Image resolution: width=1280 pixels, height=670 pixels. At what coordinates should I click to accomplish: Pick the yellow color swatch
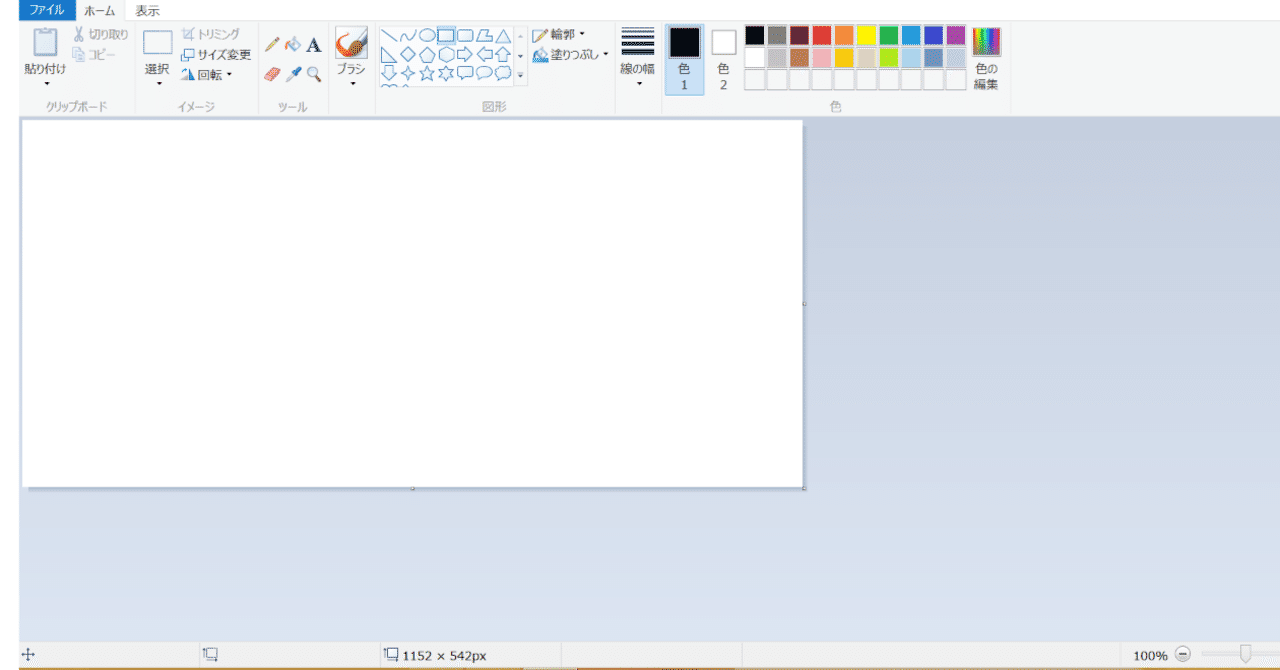click(x=866, y=35)
